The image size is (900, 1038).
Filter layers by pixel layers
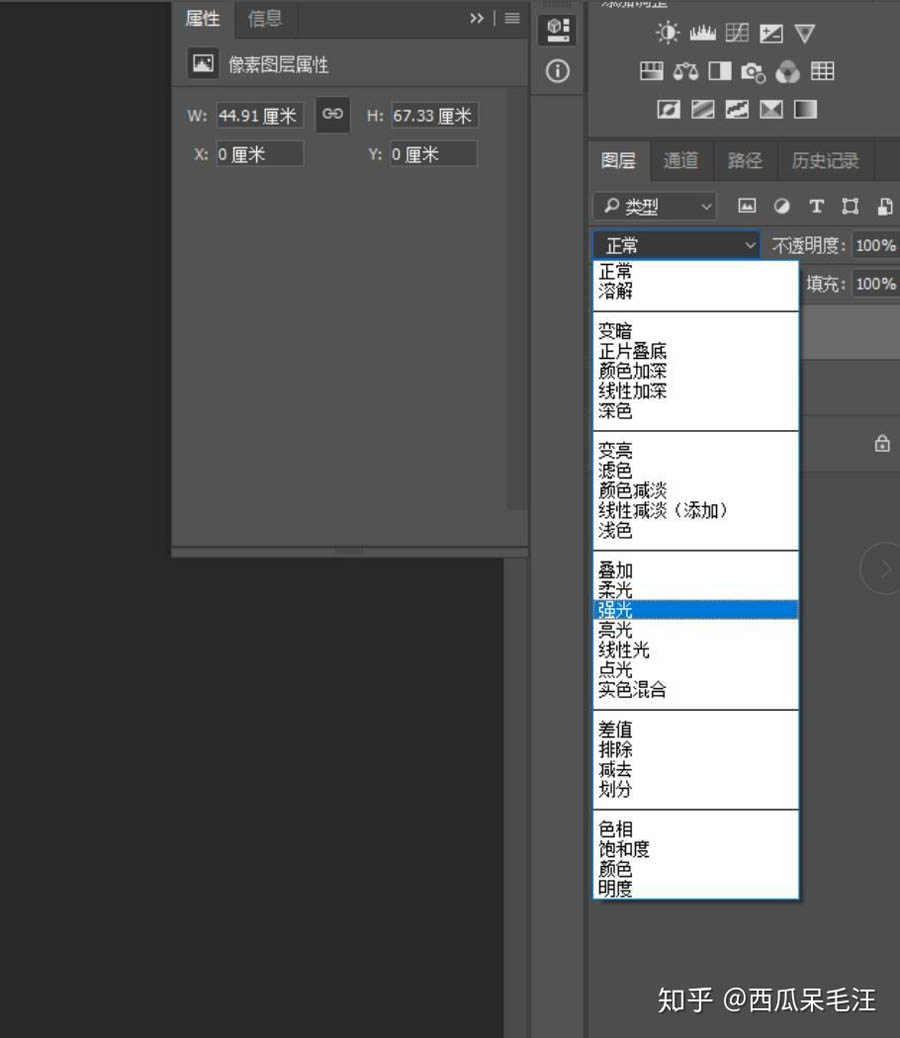click(747, 206)
